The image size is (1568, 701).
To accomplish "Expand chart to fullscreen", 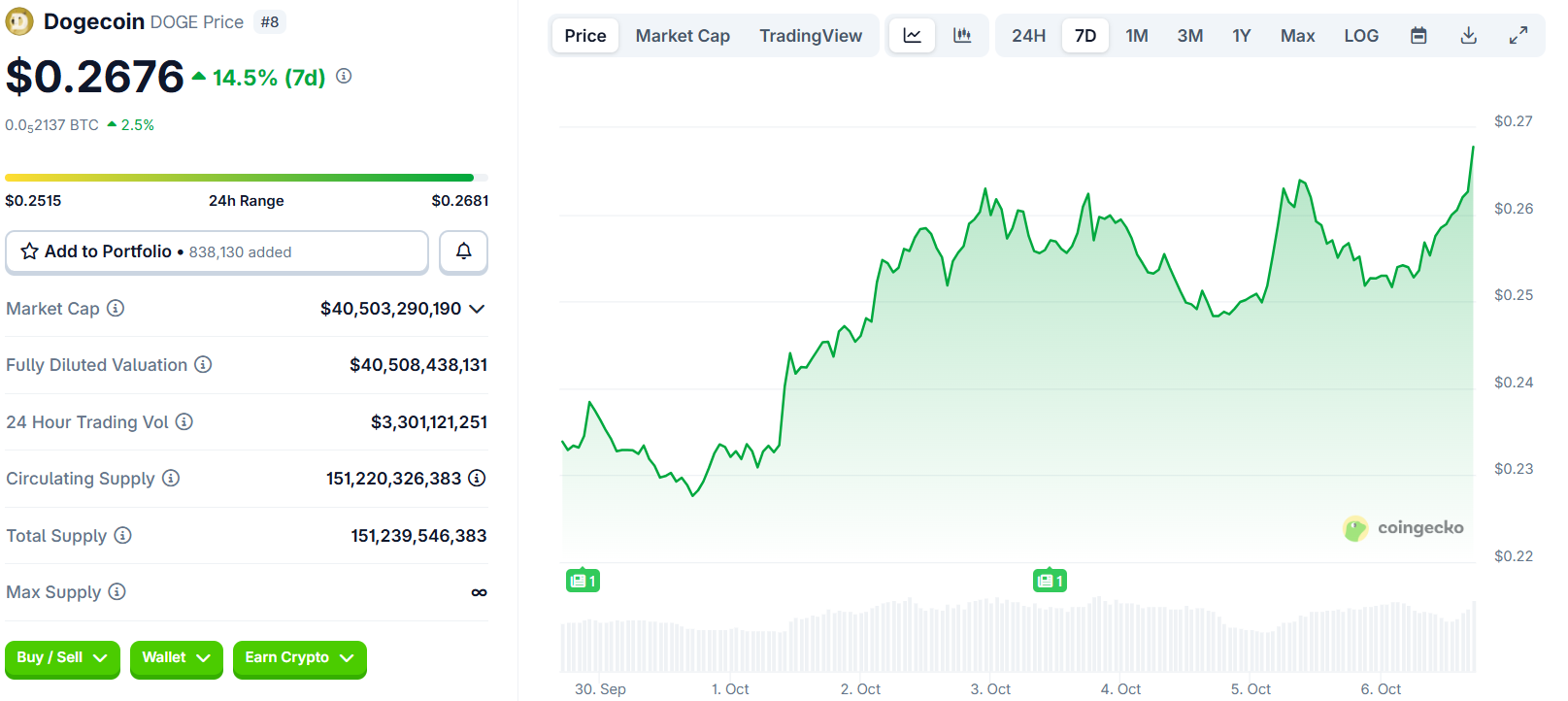I will (1518, 36).
